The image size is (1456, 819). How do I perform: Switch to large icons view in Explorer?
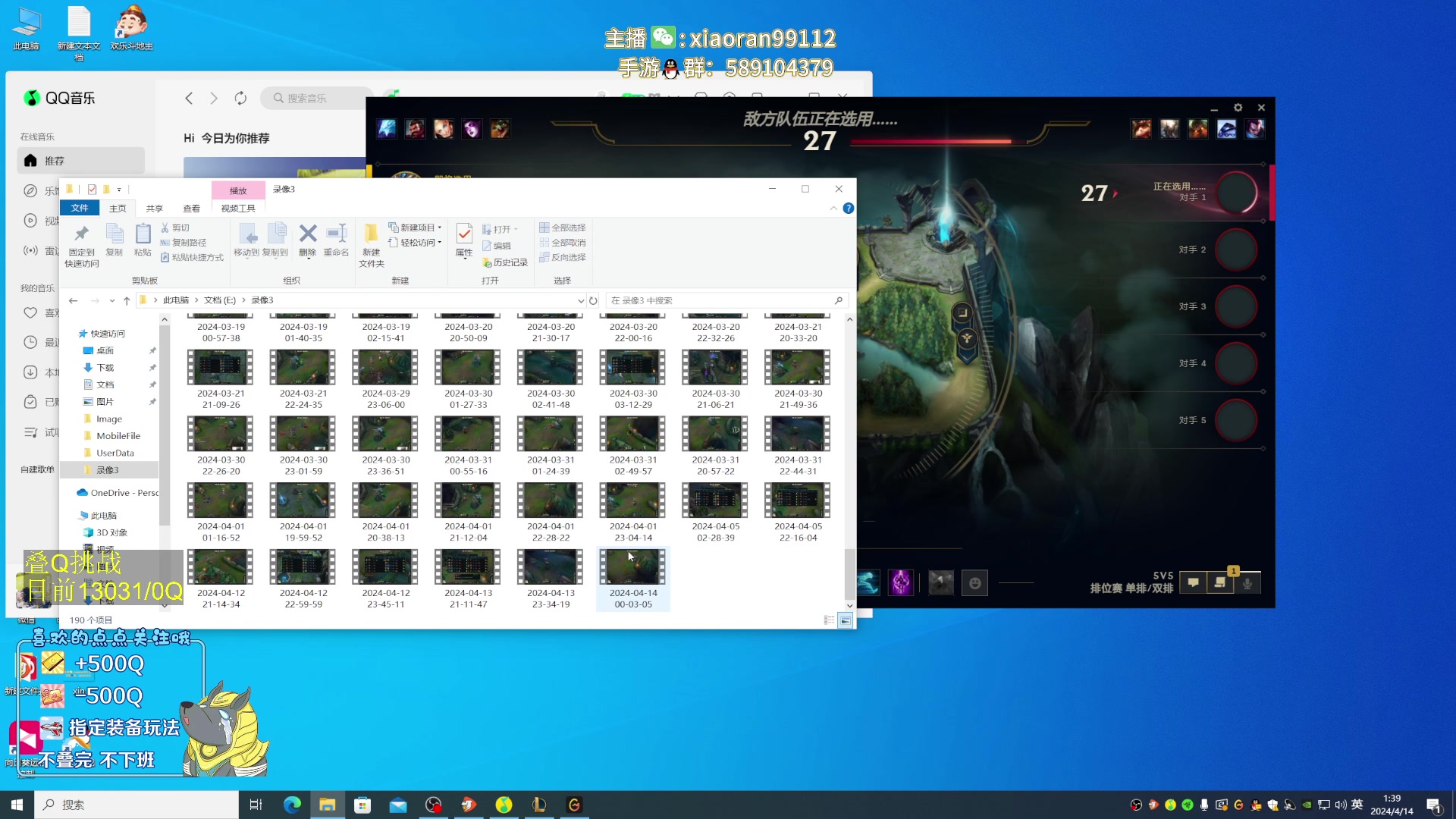(845, 620)
